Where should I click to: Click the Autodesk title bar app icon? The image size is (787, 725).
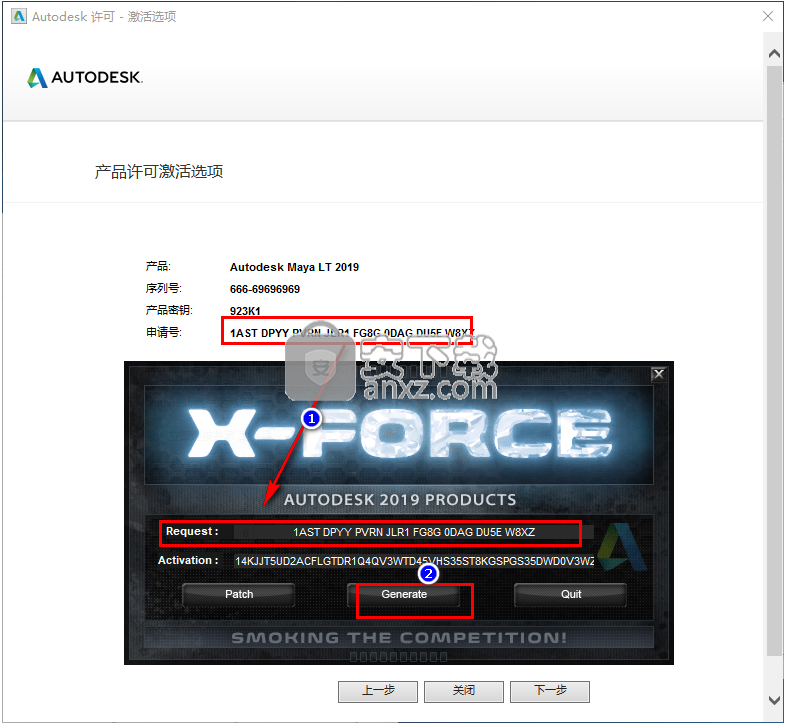coord(19,16)
